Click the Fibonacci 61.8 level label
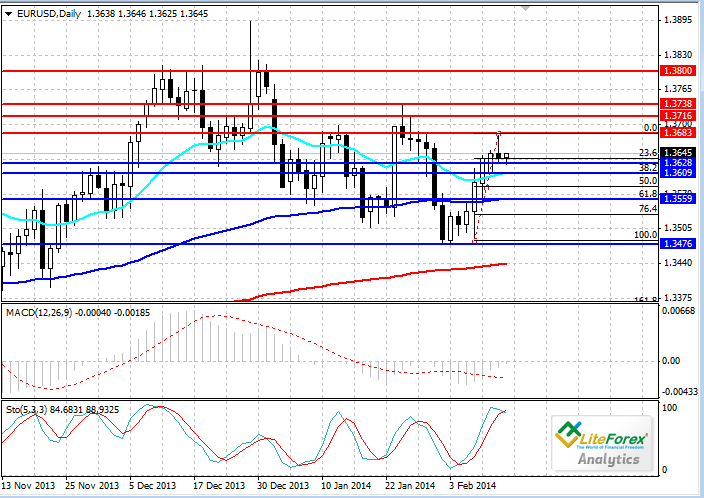Image resolution: width=704 pixels, height=498 pixels. [x=648, y=194]
